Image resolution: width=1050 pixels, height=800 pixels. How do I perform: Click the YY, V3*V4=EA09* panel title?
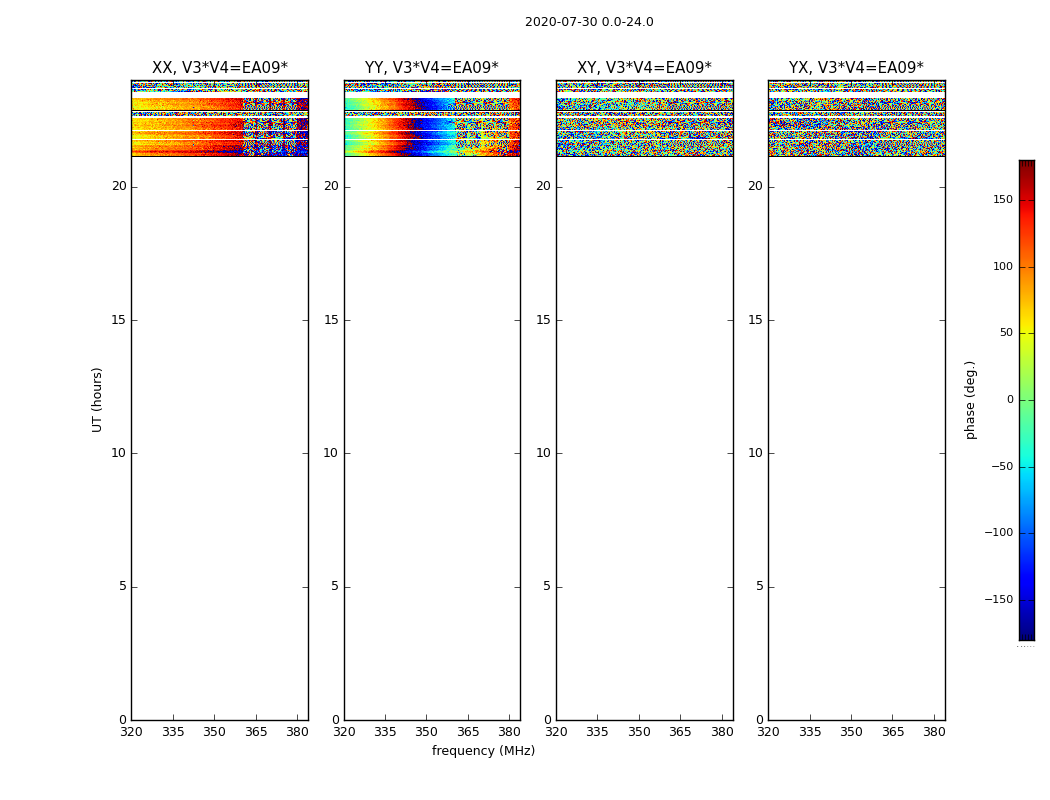[x=432, y=68]
